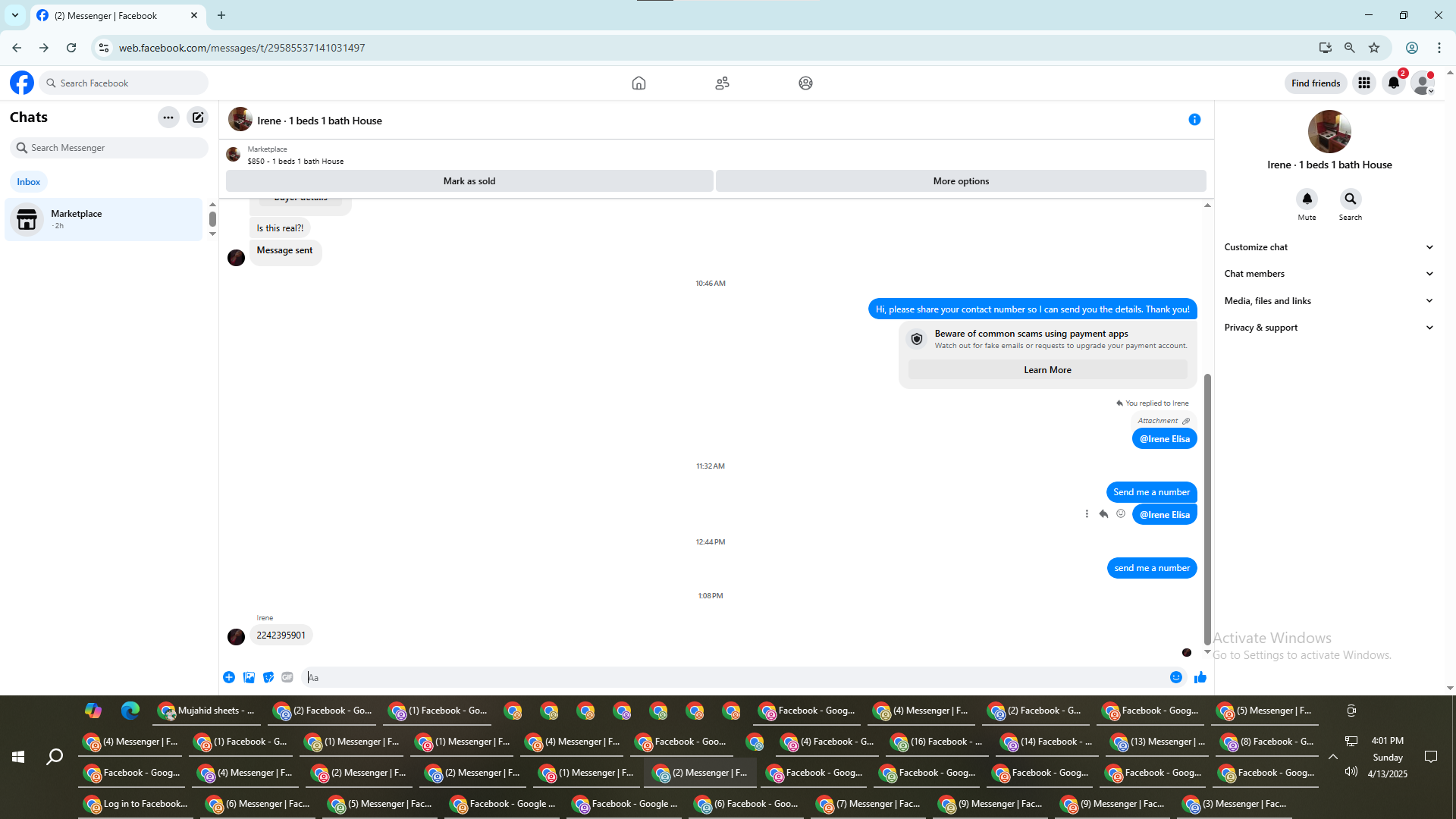Click Learn More on scam warning
The height and width of the screenshot is (819, 1456).
[1047, 370]
